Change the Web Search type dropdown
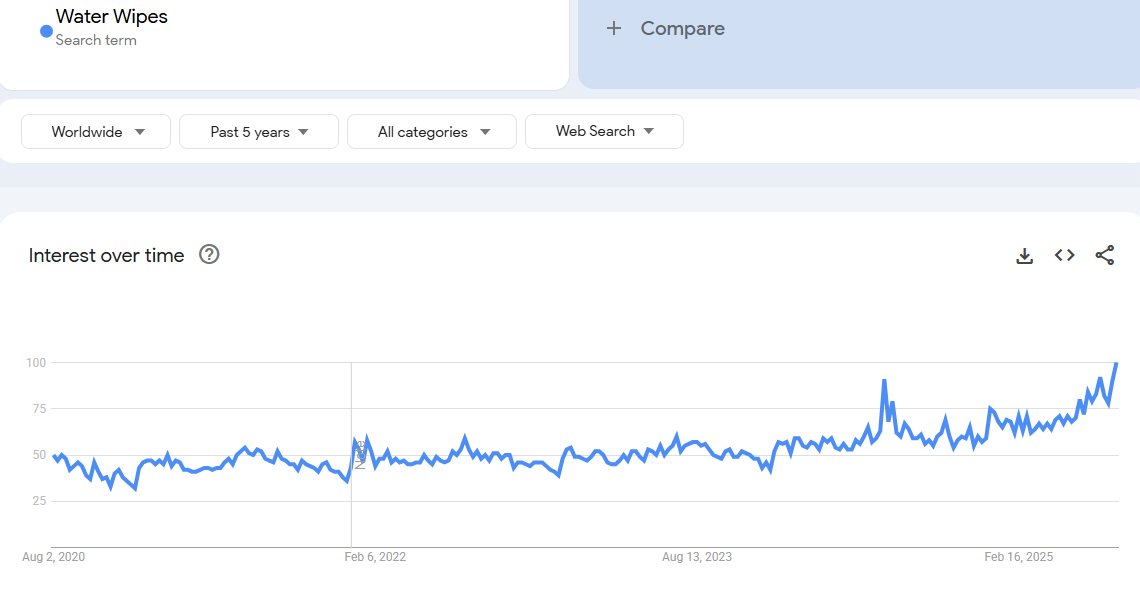Image resolution: width=1140 pixels, height=589 pixels. pyautogui.click(x=604, y=132)
